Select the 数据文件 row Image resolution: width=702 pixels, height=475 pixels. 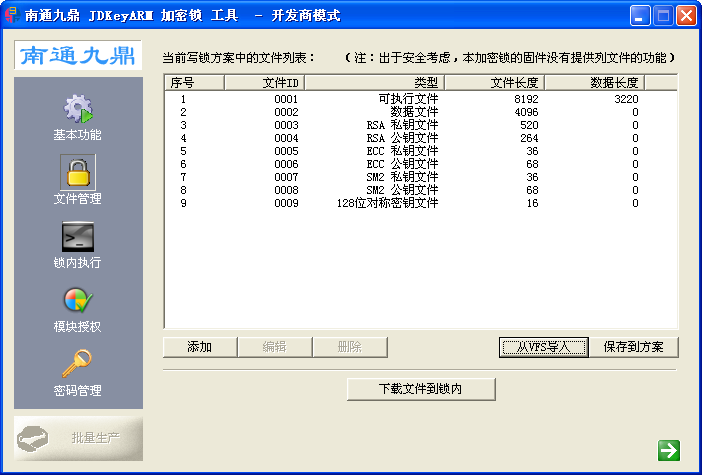coord(421,112)
